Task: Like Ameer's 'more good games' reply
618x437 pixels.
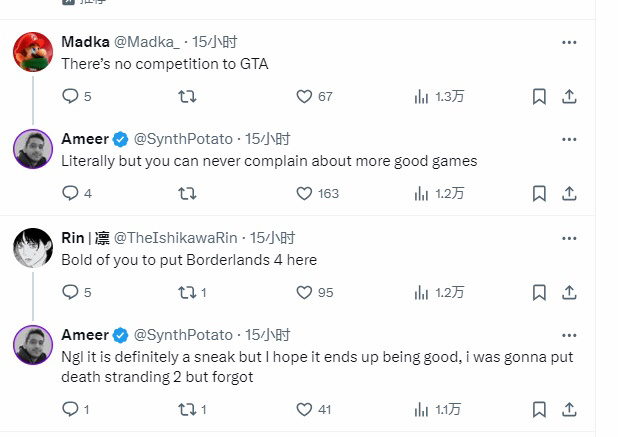Action: click(305, 193)
